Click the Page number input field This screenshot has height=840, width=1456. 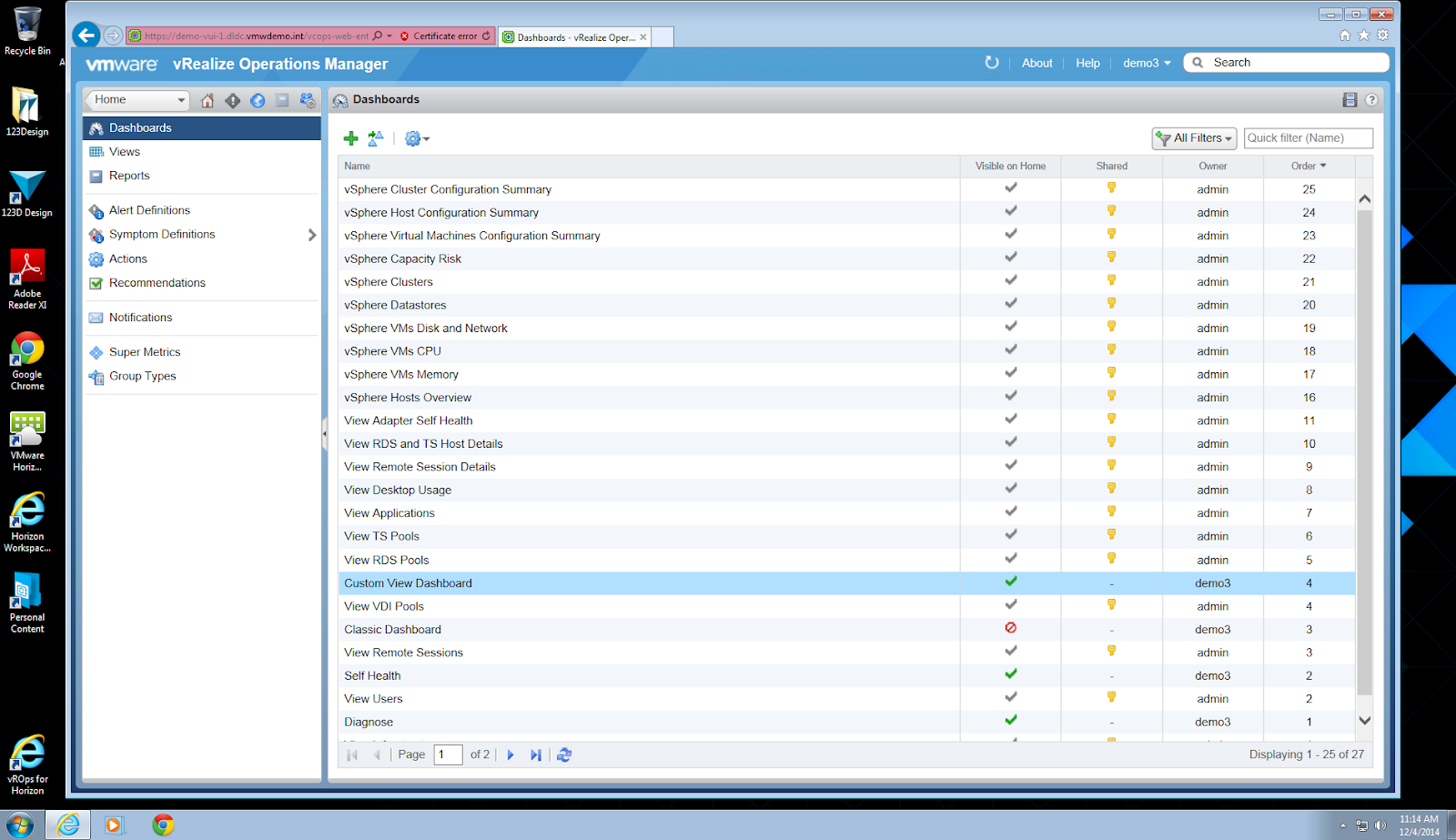[x=448, y=755]
